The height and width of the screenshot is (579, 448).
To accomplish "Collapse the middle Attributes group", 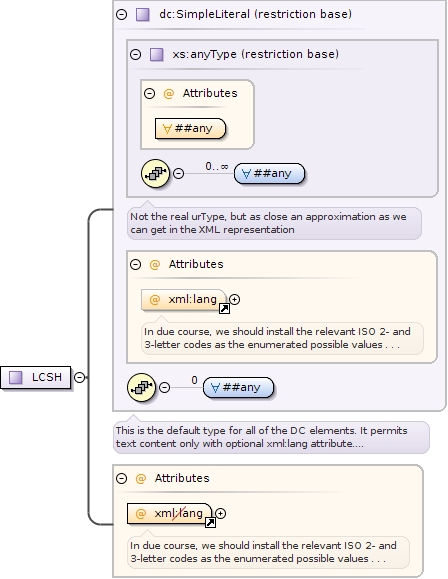I will coord(136,264).
